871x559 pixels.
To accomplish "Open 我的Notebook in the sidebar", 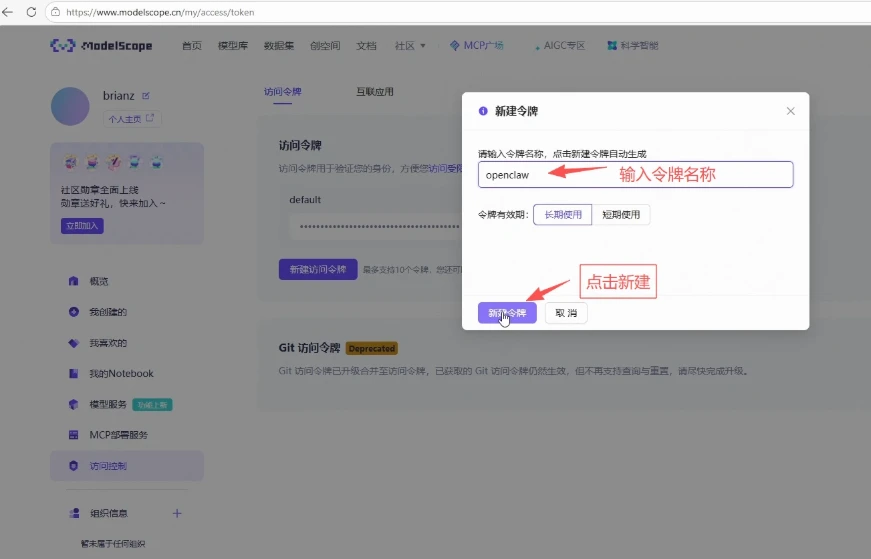I will point(121,373).
